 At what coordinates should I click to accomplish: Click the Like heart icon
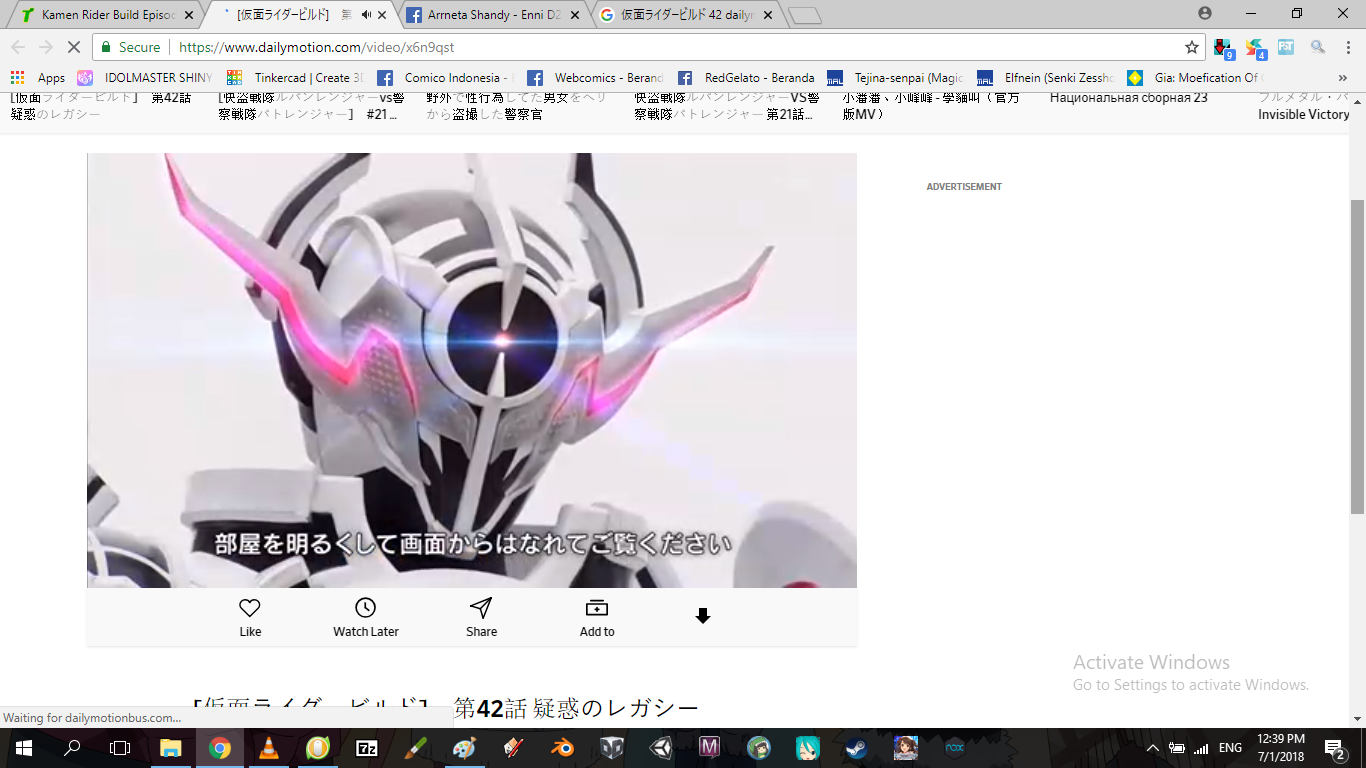click(250, 608)
